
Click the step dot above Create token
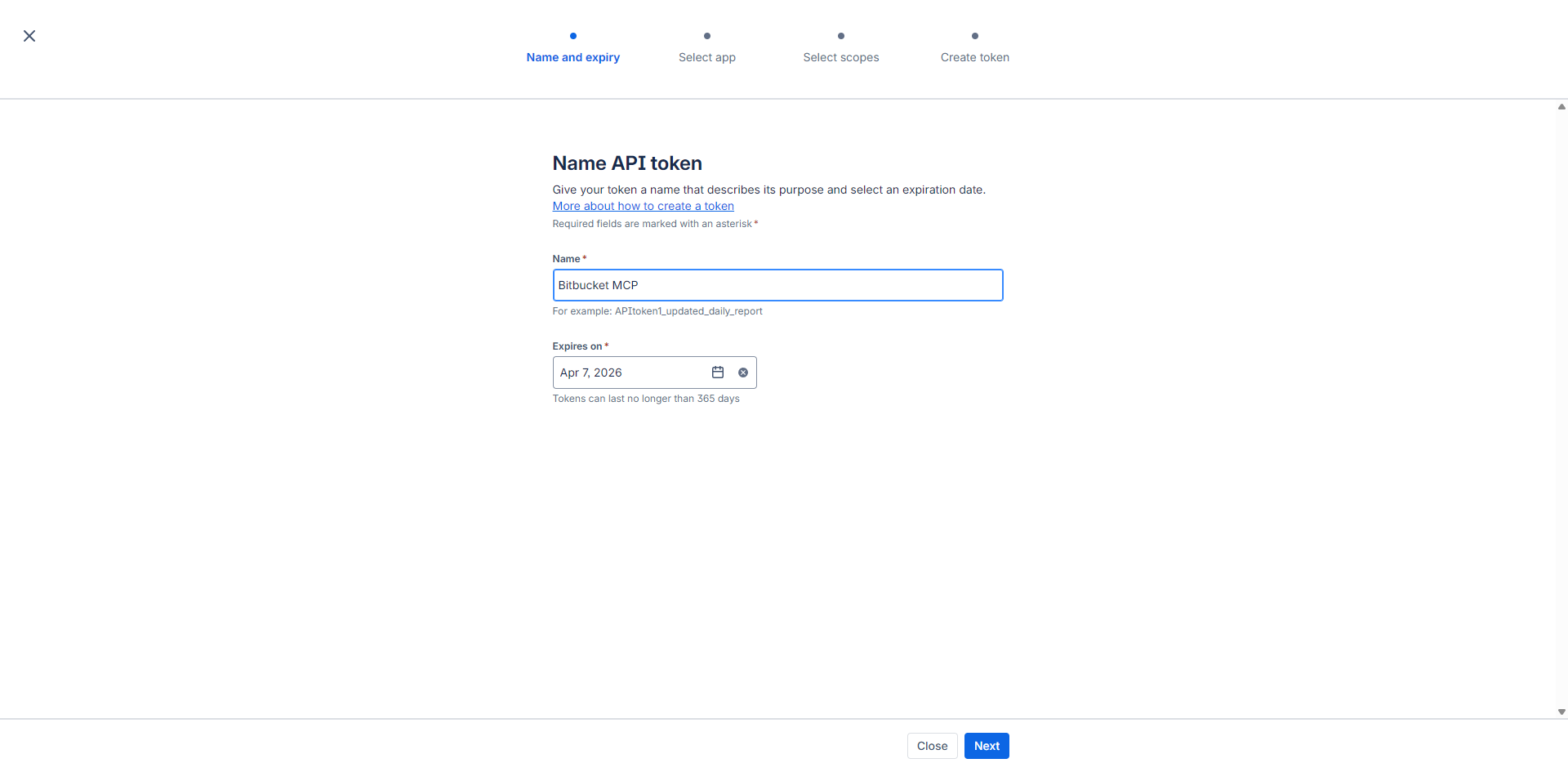pyautogui.click(x=975, y=36)
